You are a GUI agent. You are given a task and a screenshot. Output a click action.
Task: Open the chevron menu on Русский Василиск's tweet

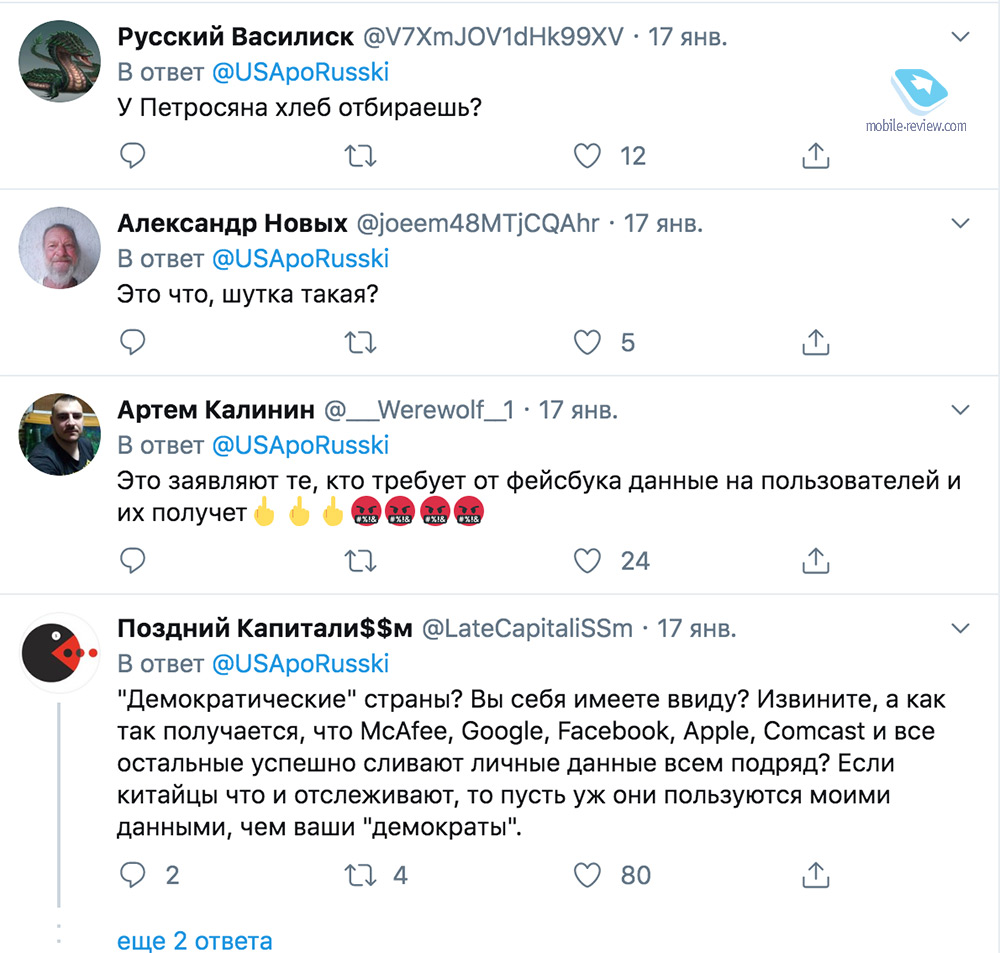click(960, 37)
